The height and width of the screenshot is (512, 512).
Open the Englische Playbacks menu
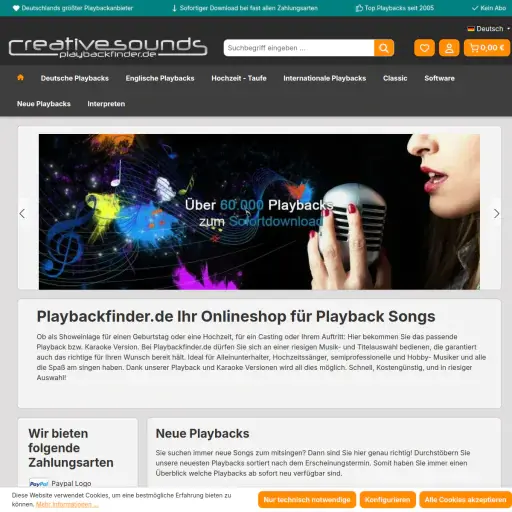click(160, 78)
